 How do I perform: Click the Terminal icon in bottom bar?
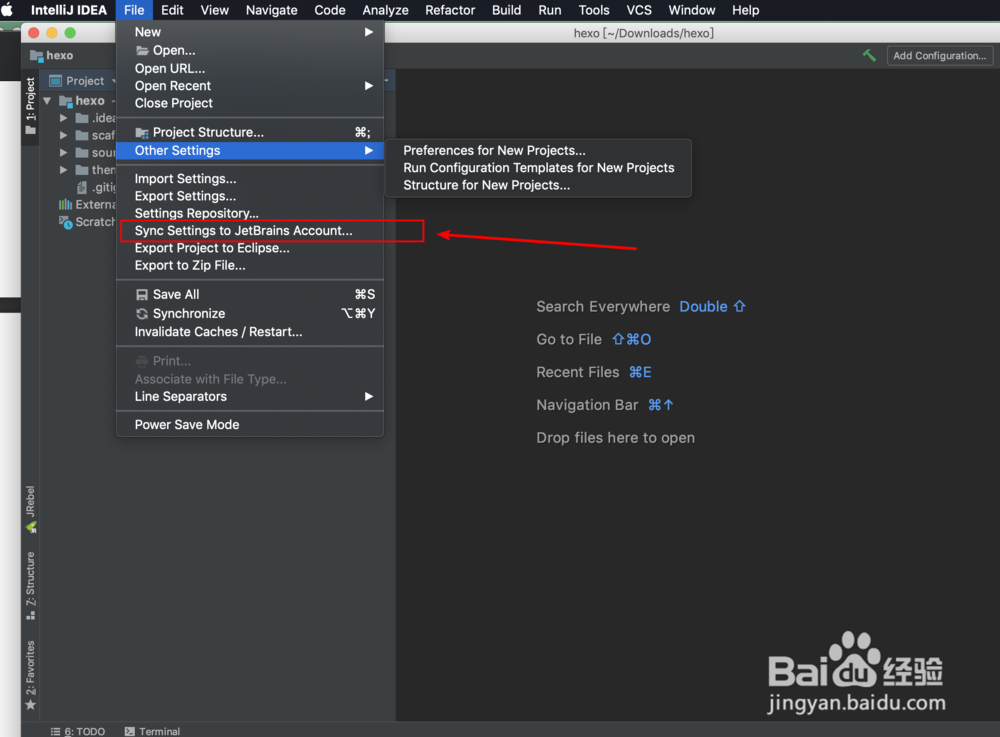coord(129,731)
